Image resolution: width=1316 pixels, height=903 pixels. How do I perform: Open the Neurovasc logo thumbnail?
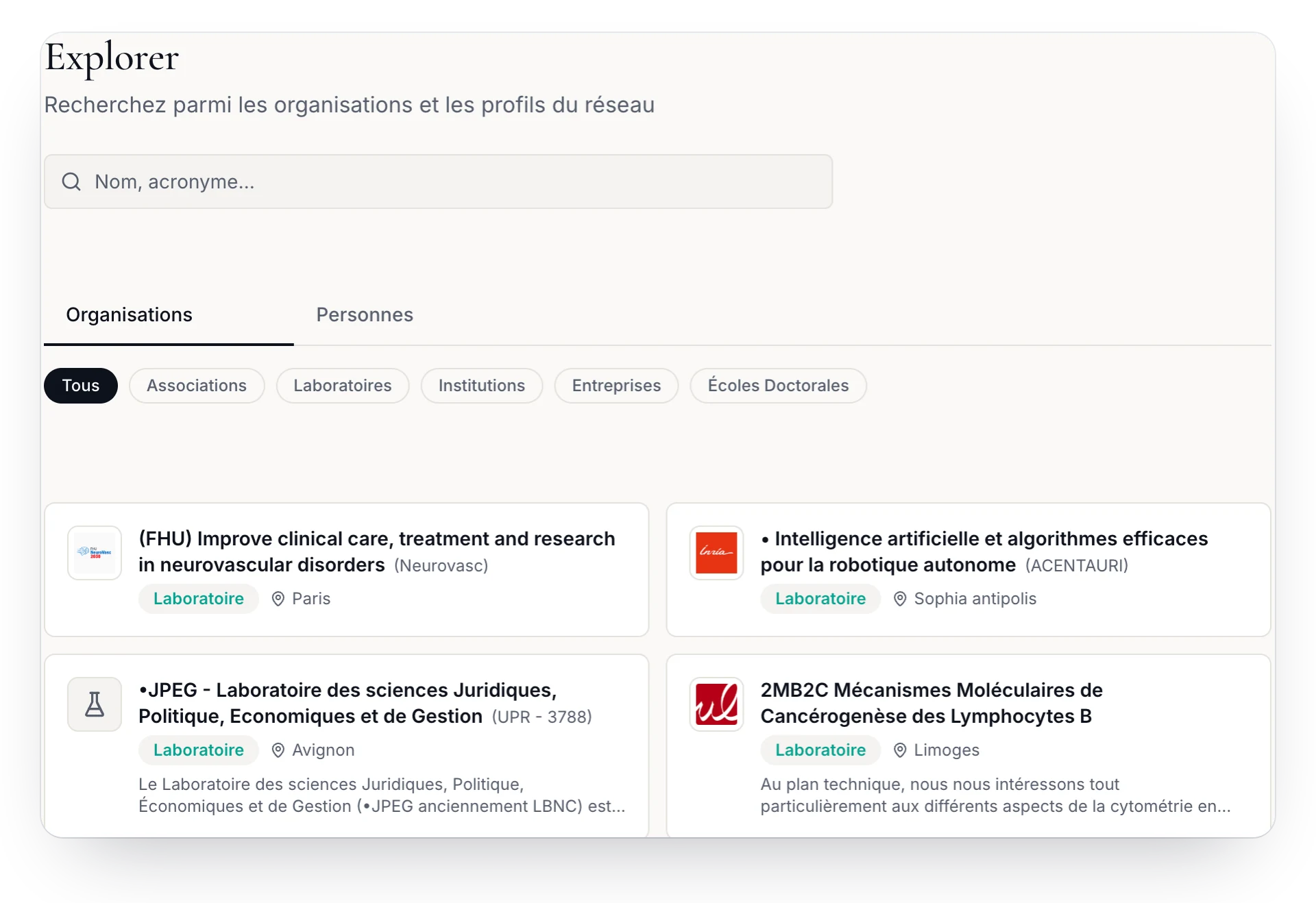[95, 553]
